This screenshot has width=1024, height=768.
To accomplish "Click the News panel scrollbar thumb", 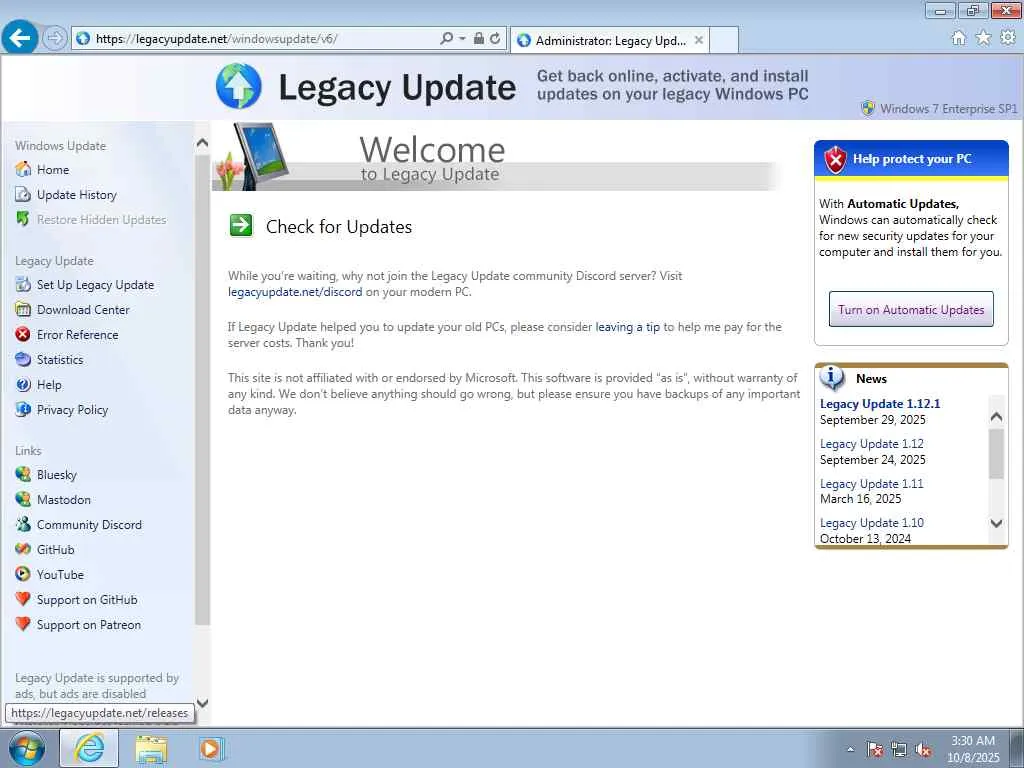I will tap(996, 454).
